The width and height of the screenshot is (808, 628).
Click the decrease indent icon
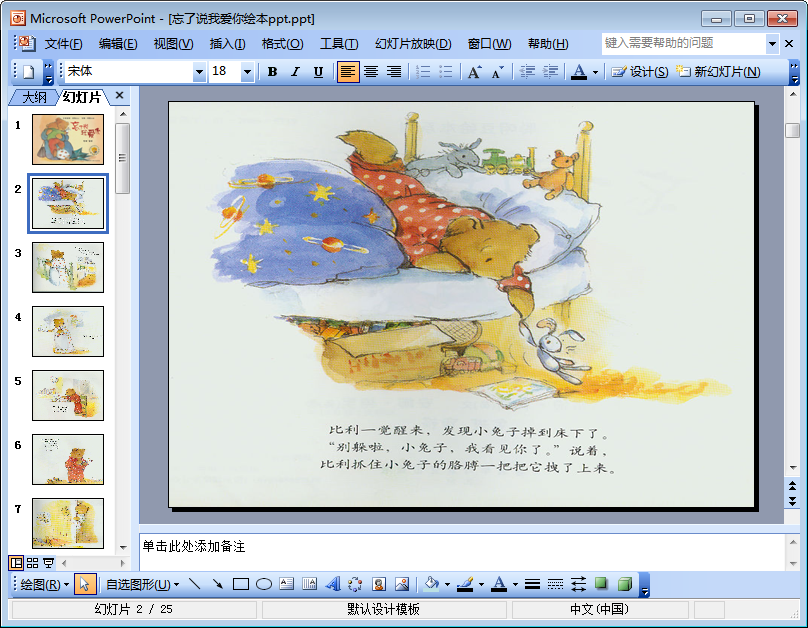527,72
